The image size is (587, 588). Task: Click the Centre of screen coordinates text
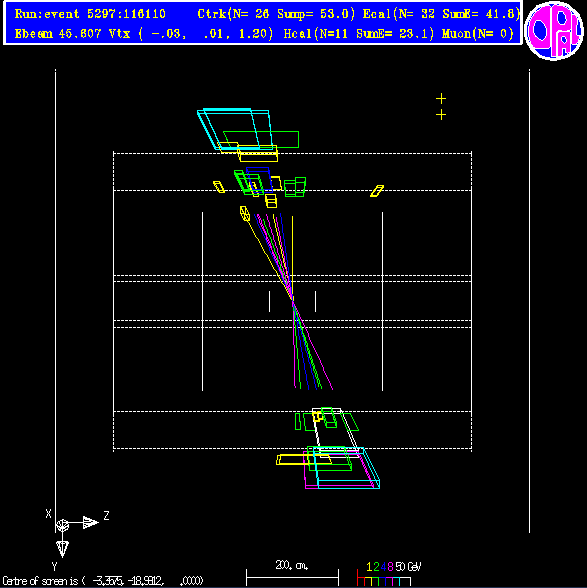click(x=103, y=581)
